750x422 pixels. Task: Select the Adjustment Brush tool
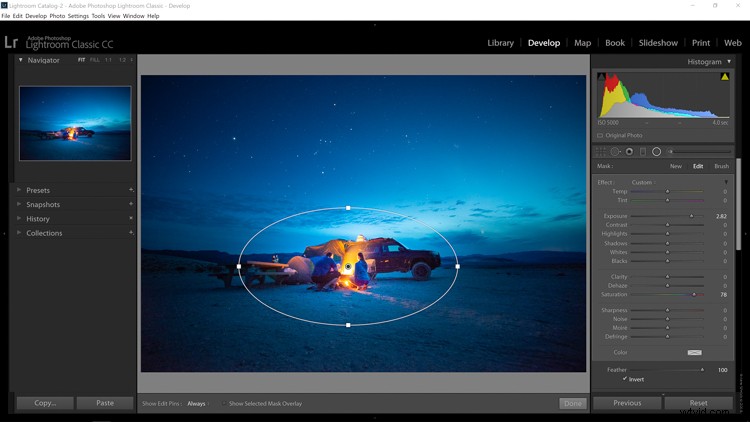[x=700, y=152]
